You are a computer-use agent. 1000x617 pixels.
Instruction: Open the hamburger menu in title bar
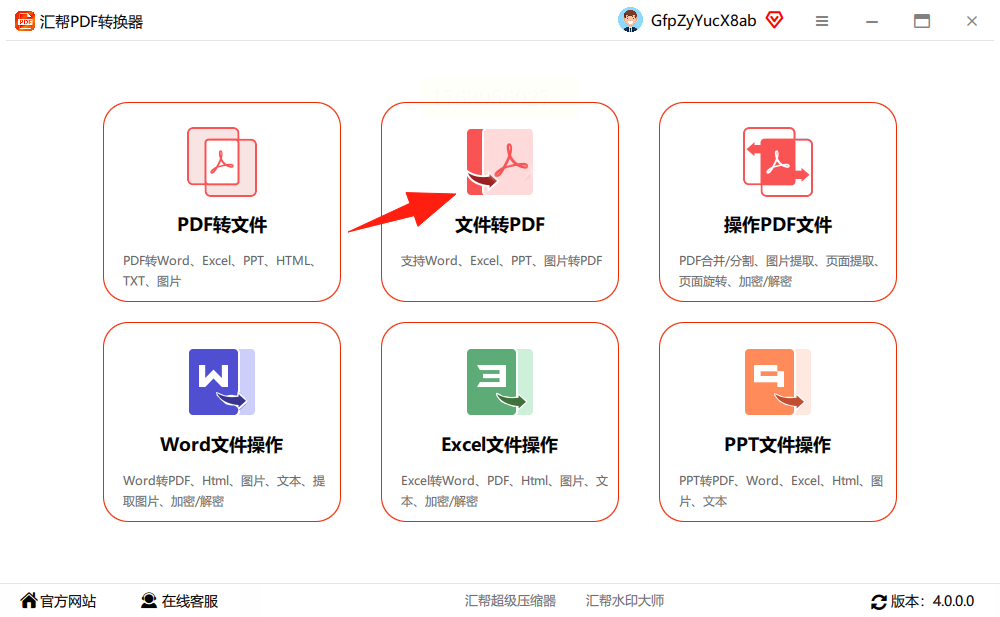click(822, 21)
